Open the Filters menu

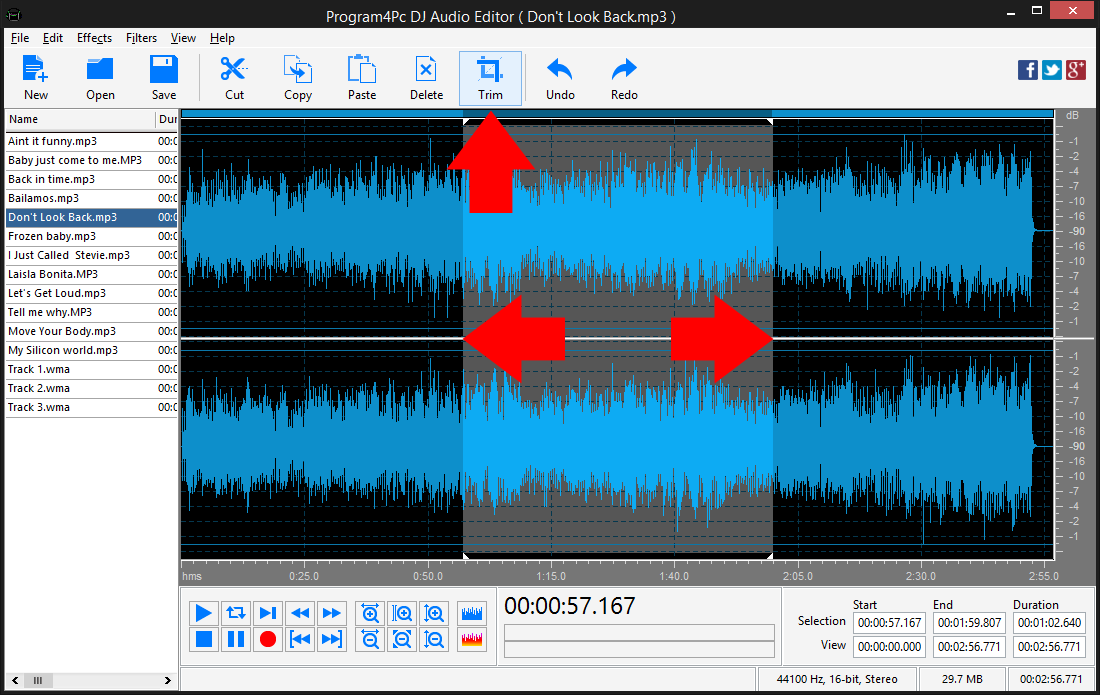pos(141,38)
